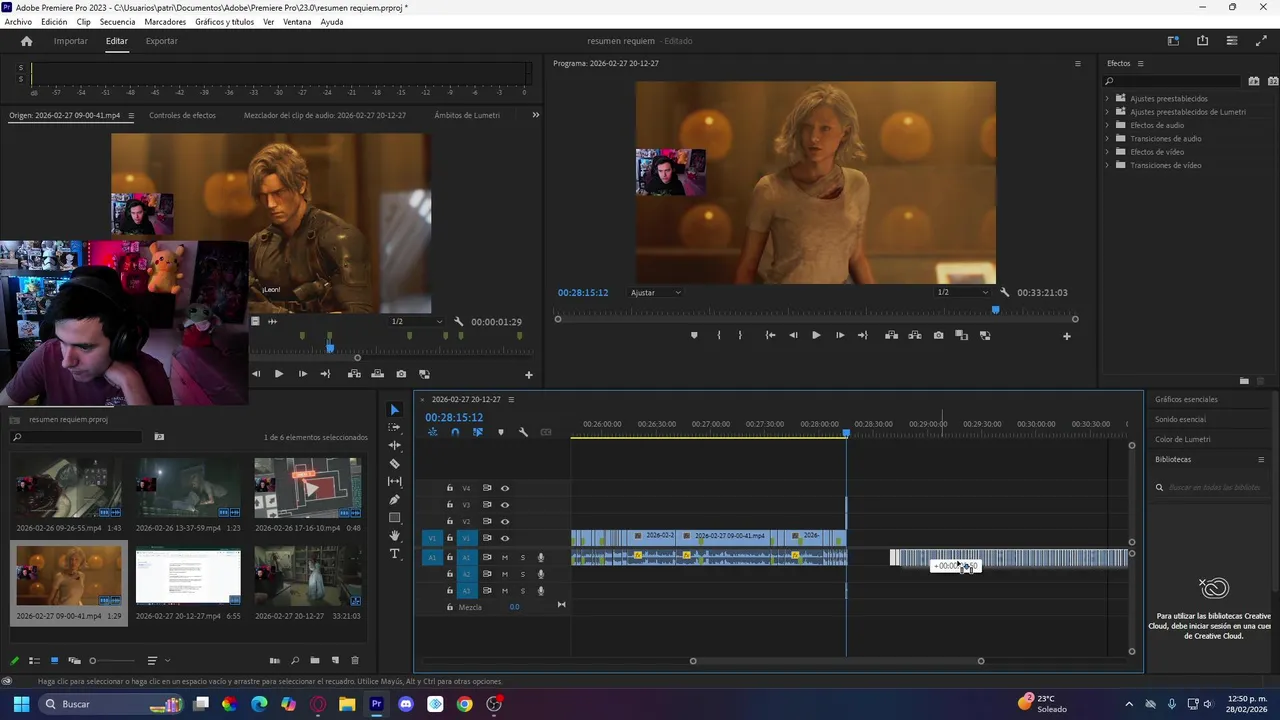Open timeline display settings wrench
The image size is (1280, 720).
click(x=523, y=432)
